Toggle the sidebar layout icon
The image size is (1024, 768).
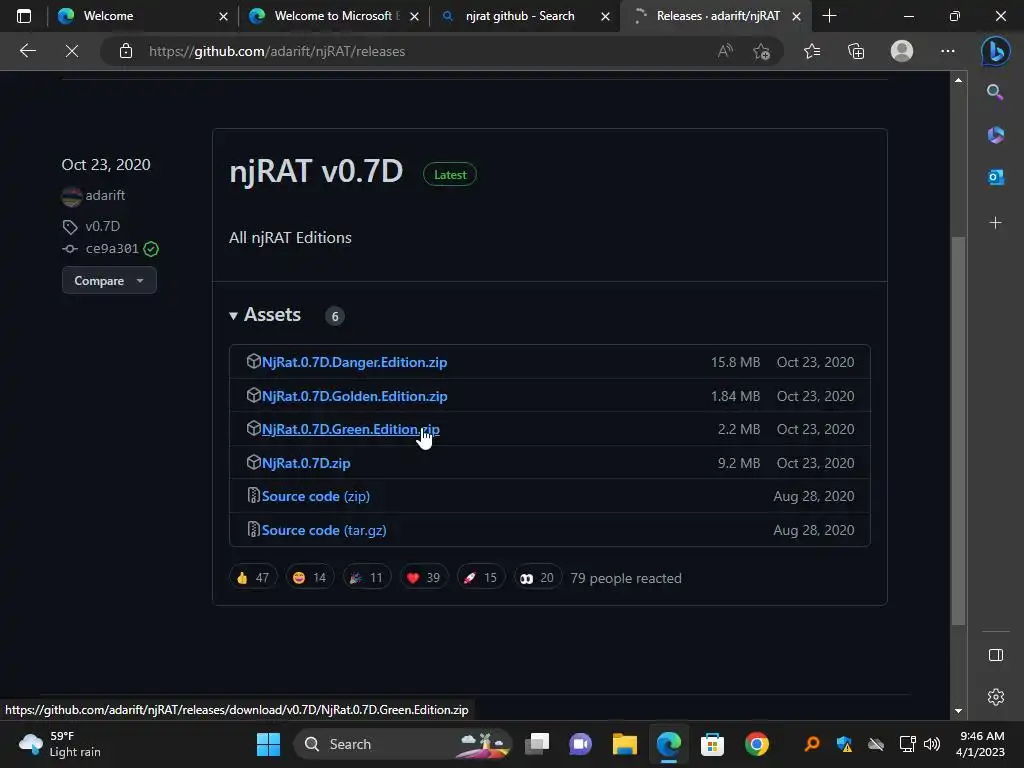tap(995, 655)
